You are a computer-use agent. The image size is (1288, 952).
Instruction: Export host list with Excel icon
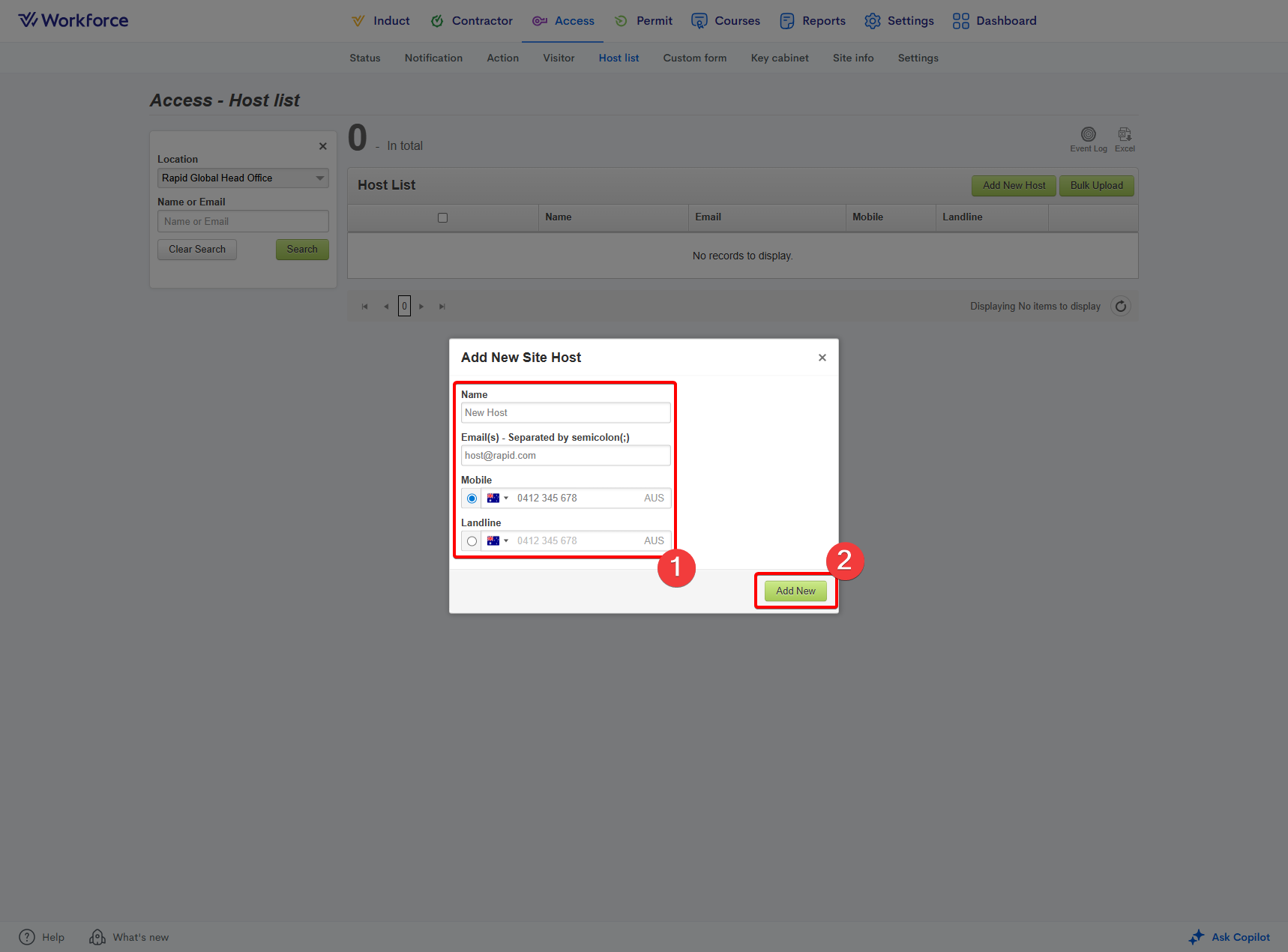[x=1125, y=135]
